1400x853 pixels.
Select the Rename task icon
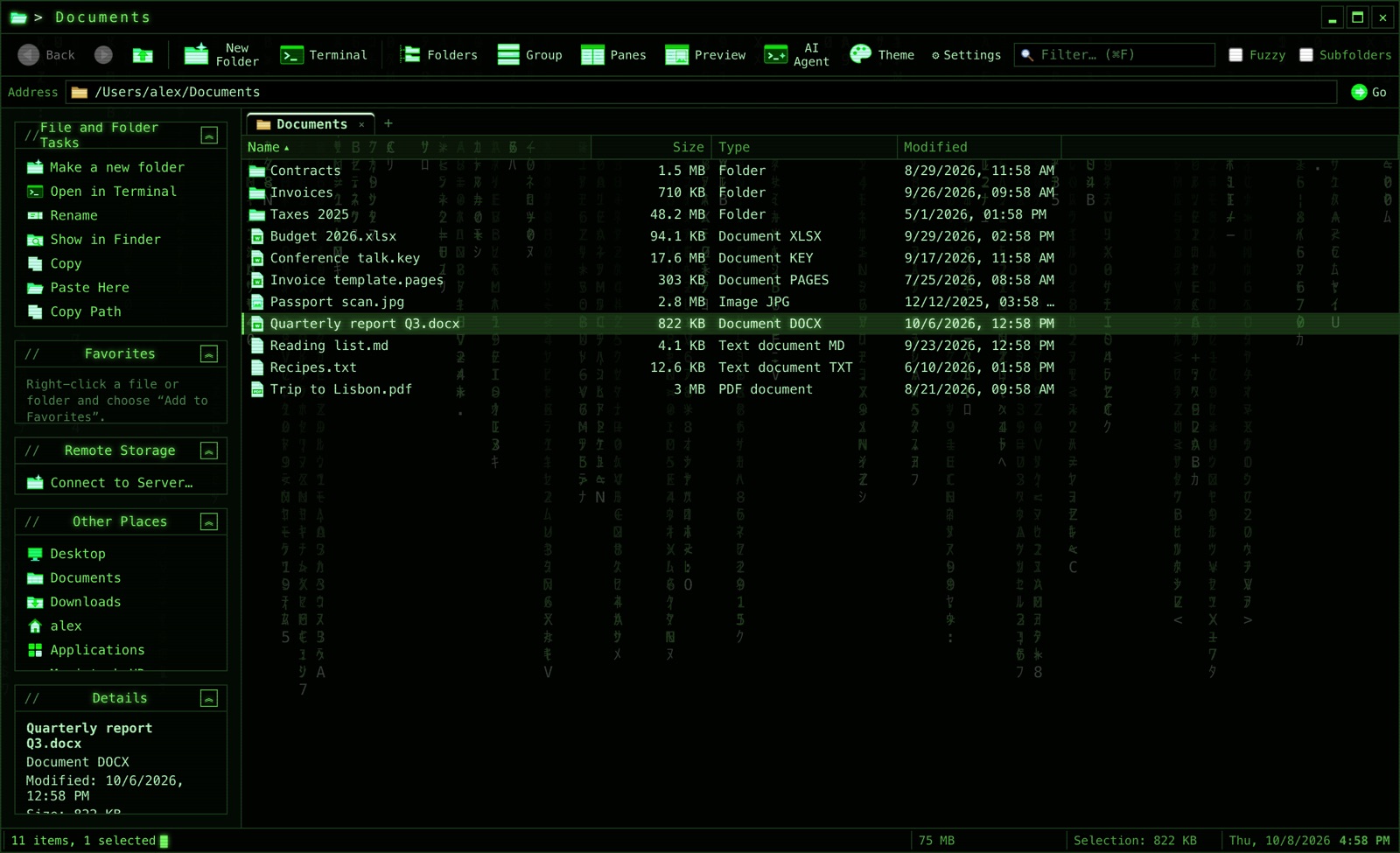click(x=35, y=215)
